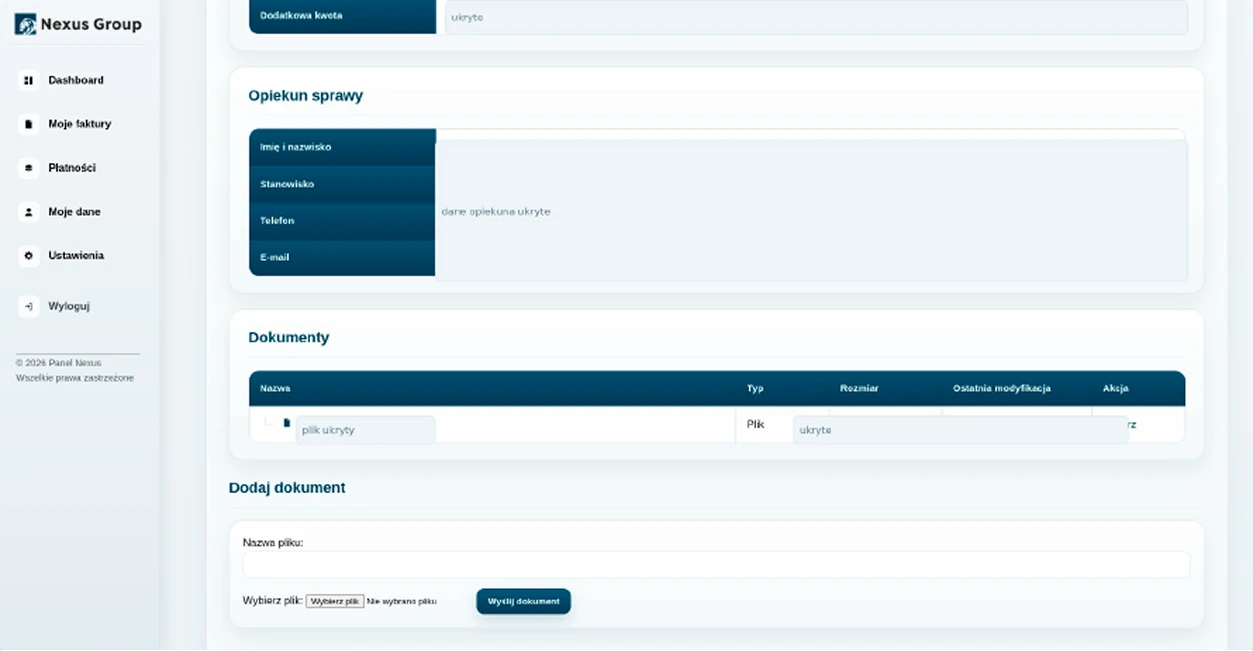Click the Ustawienia gear icon
Screen dimensions: 1253x651
(x=28, y=256)
